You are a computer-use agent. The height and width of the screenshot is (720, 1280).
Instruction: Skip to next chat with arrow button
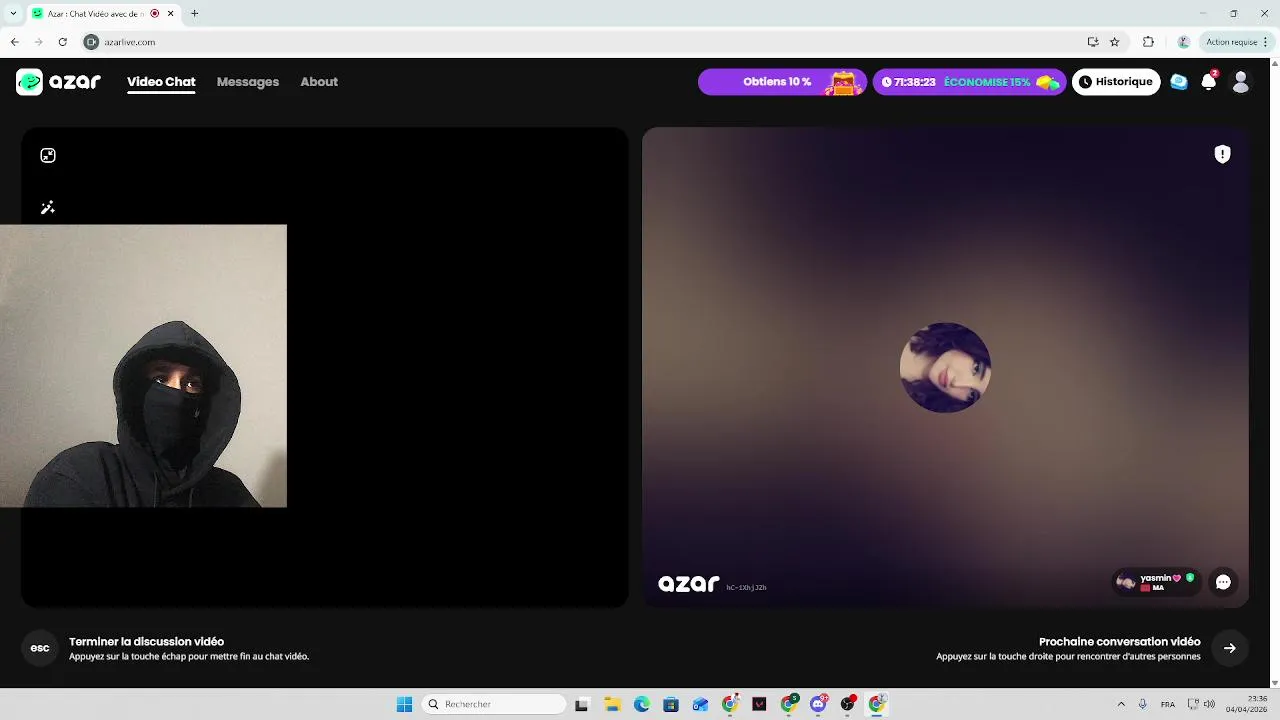[x=1230, y=648]
